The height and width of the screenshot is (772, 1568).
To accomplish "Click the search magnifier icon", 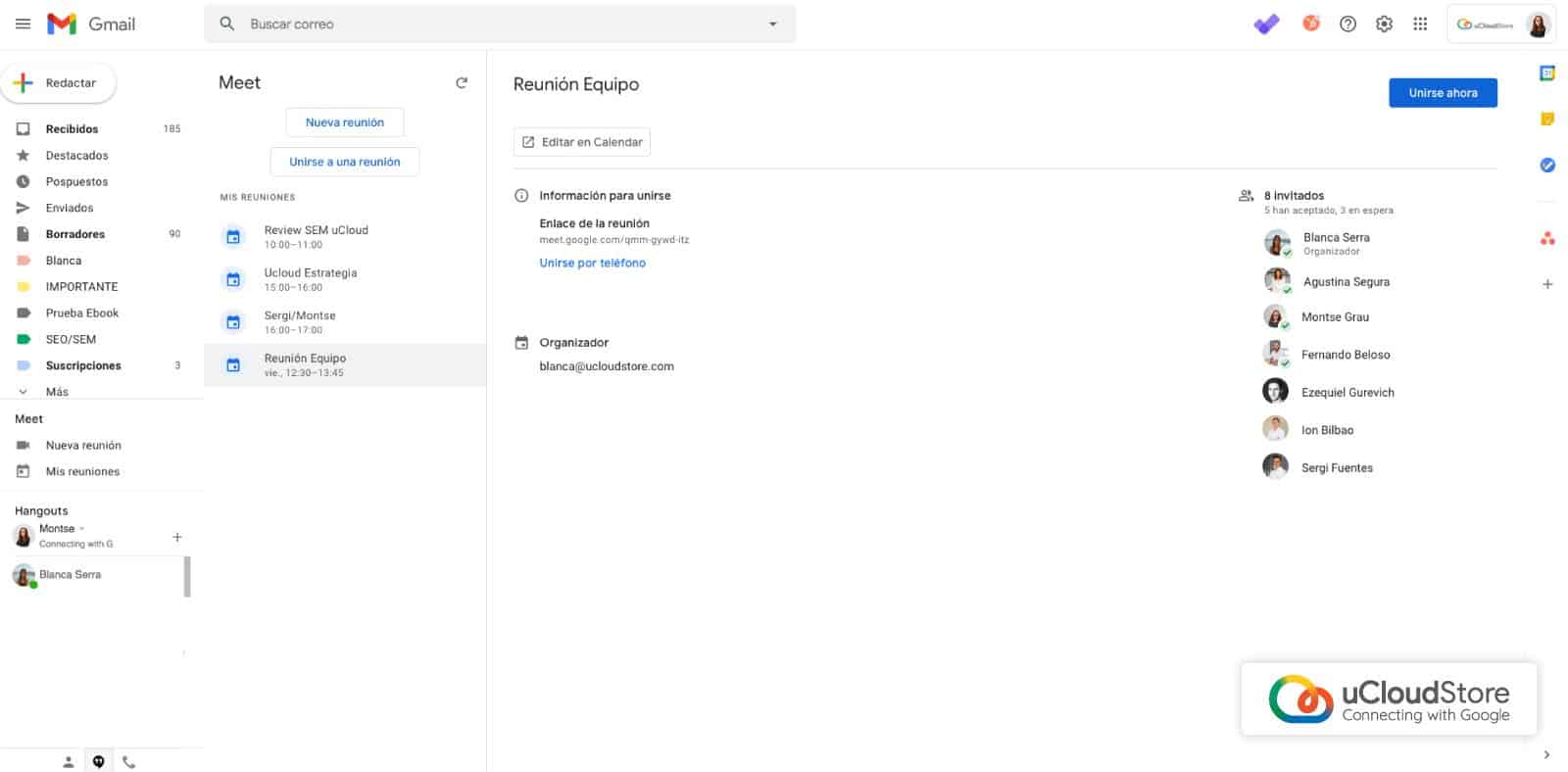I will (x=226, y=24).
